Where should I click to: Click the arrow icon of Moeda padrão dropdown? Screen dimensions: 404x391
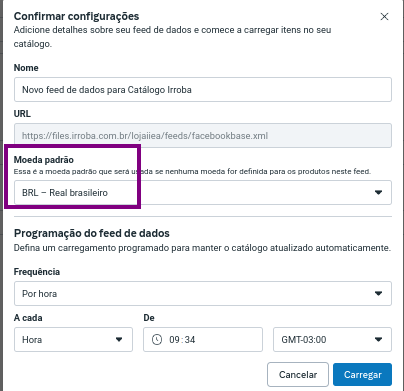(x=378, y=192)
